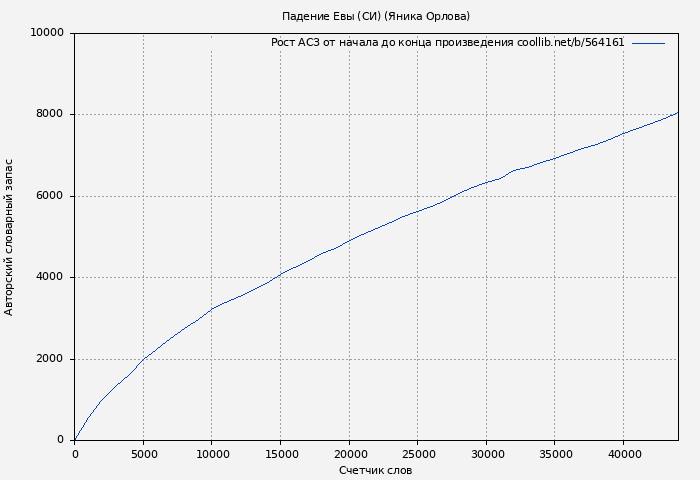
Task: Click the chart title "Падение Евы (СИ)"
Action: [375, 16]
